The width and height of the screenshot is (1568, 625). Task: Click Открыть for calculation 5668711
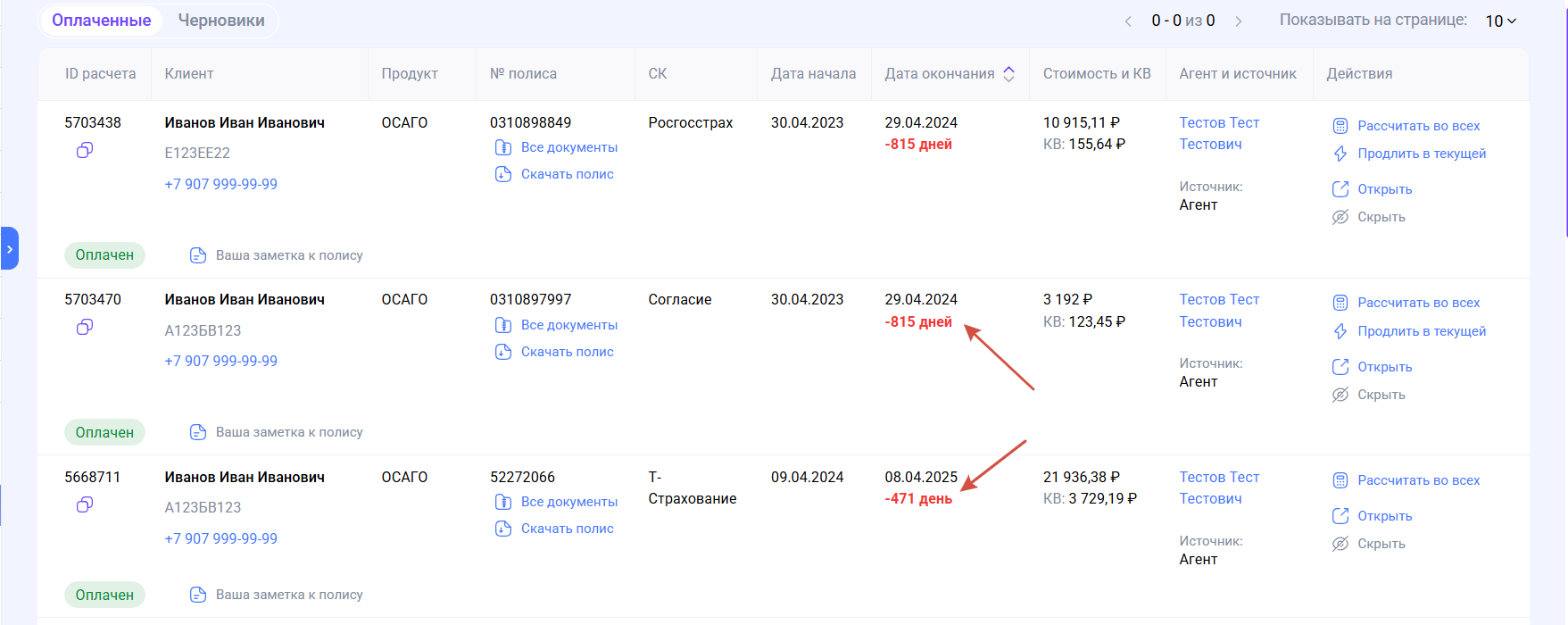click(1384, 516)
